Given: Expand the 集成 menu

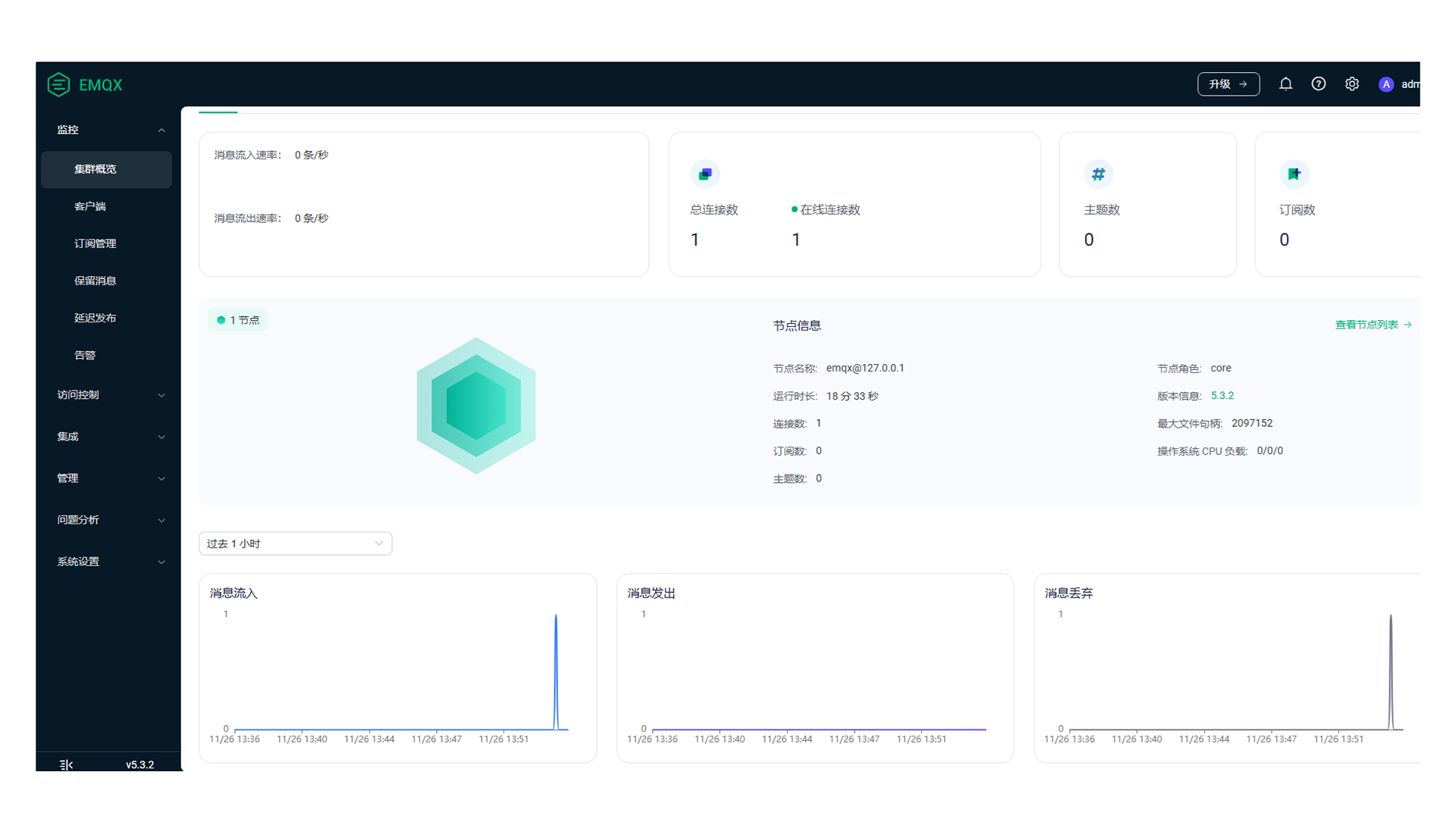Looking at the screenshot, I should point(110,436).
